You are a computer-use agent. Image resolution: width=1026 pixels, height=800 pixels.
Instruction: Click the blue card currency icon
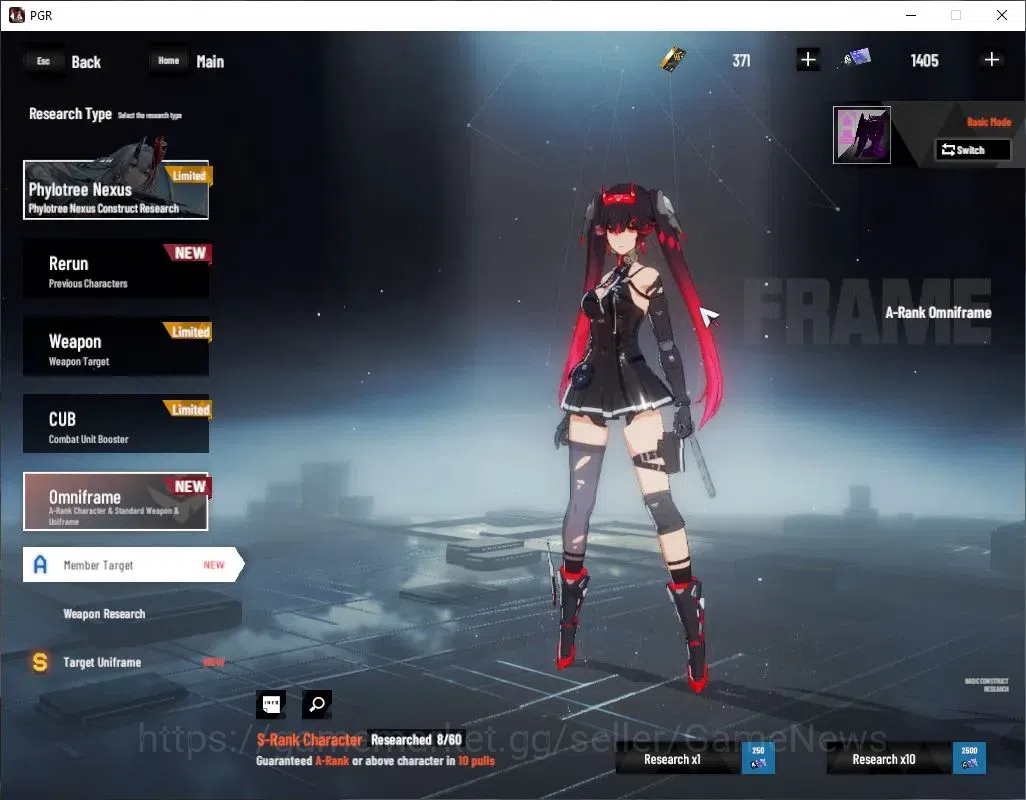857,58
